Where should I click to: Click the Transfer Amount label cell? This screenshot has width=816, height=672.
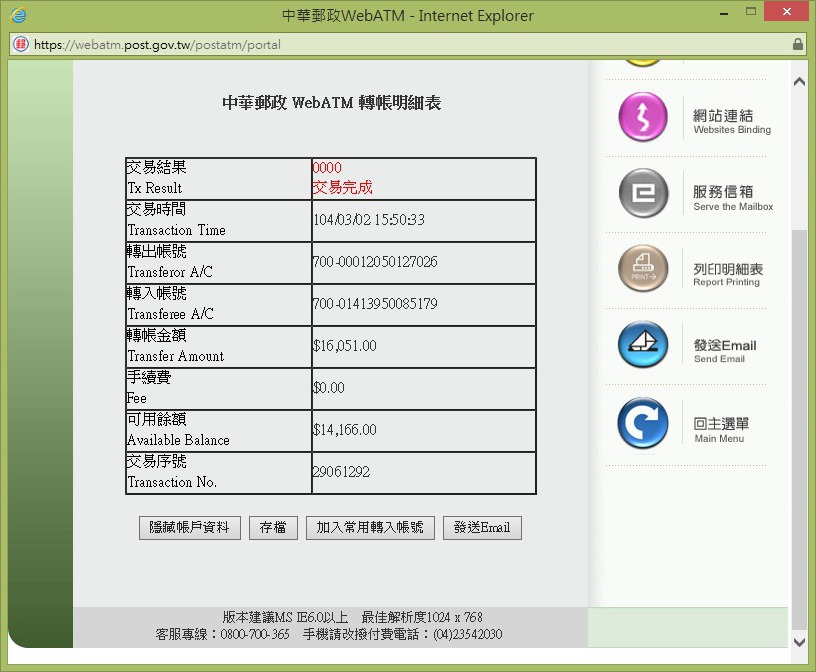coord(219,347)
